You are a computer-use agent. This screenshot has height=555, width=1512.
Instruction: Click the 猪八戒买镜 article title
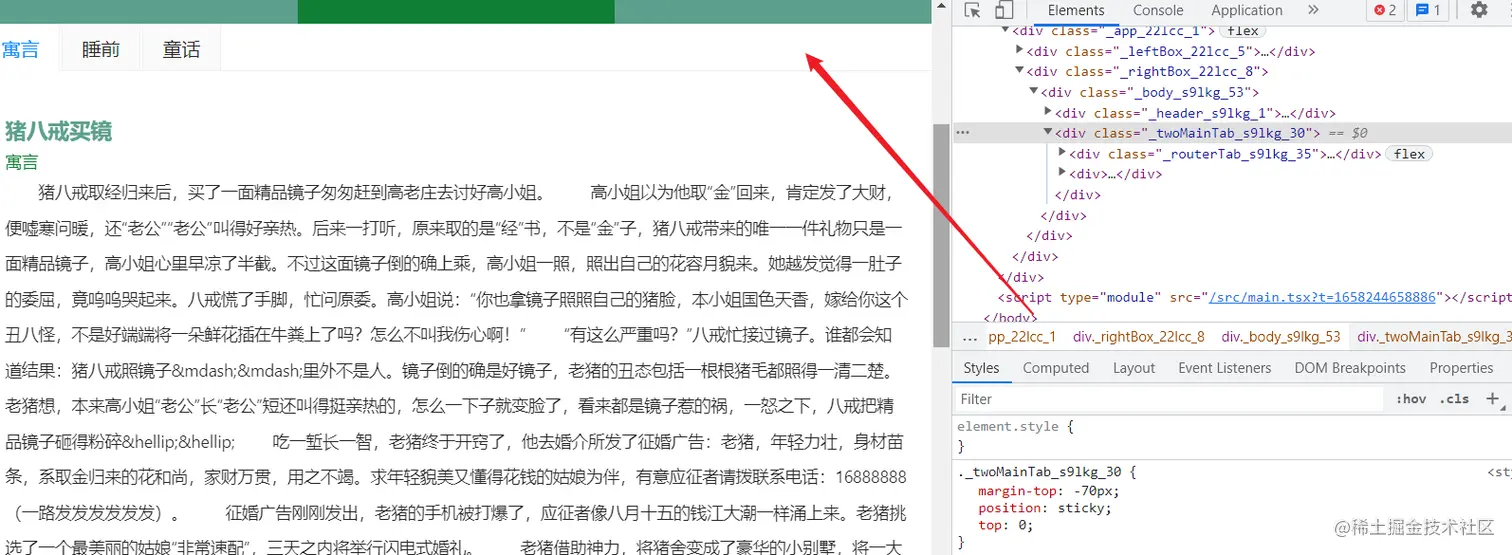pos(58,131)
